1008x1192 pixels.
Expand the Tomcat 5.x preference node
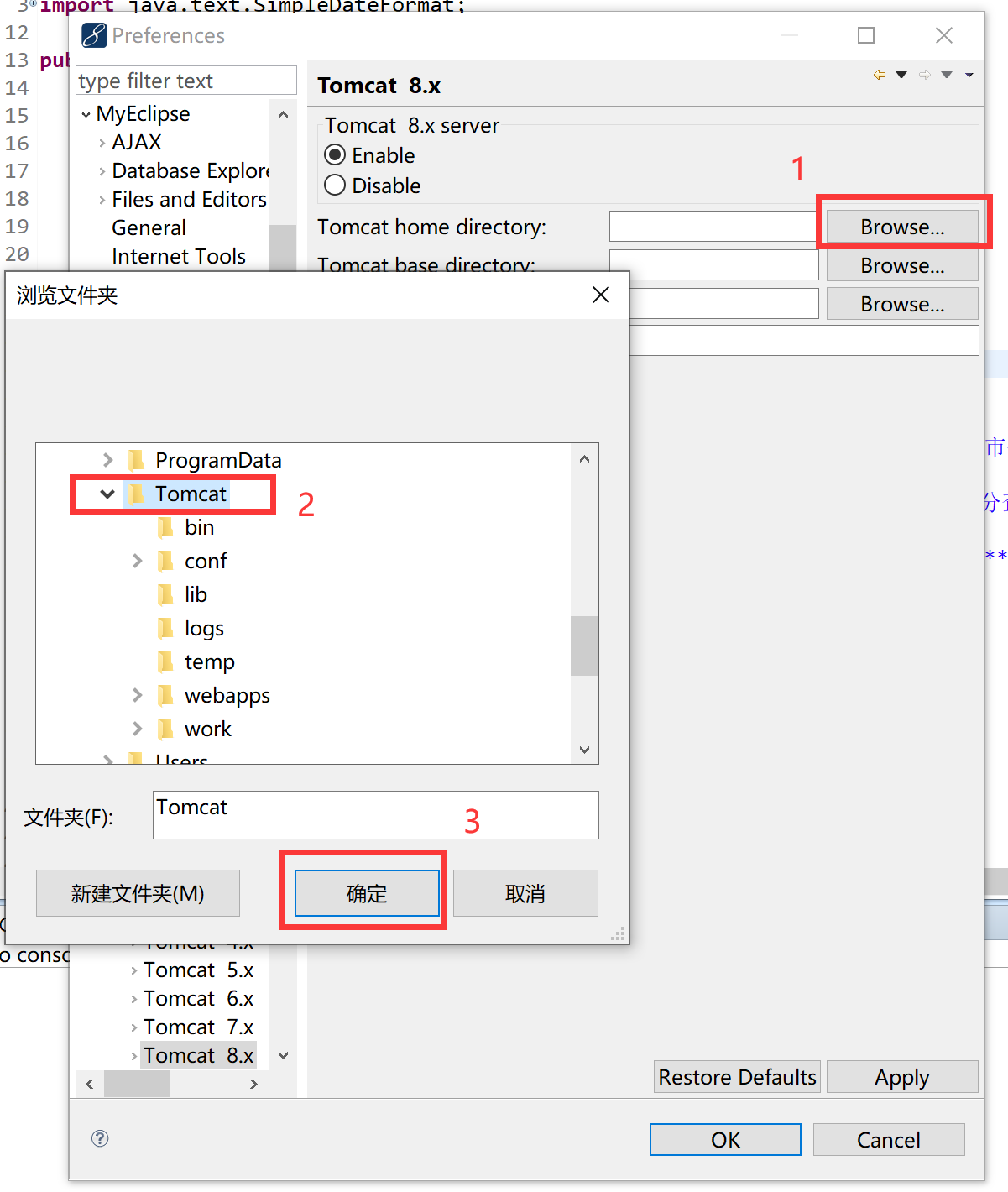coord(133,971)
